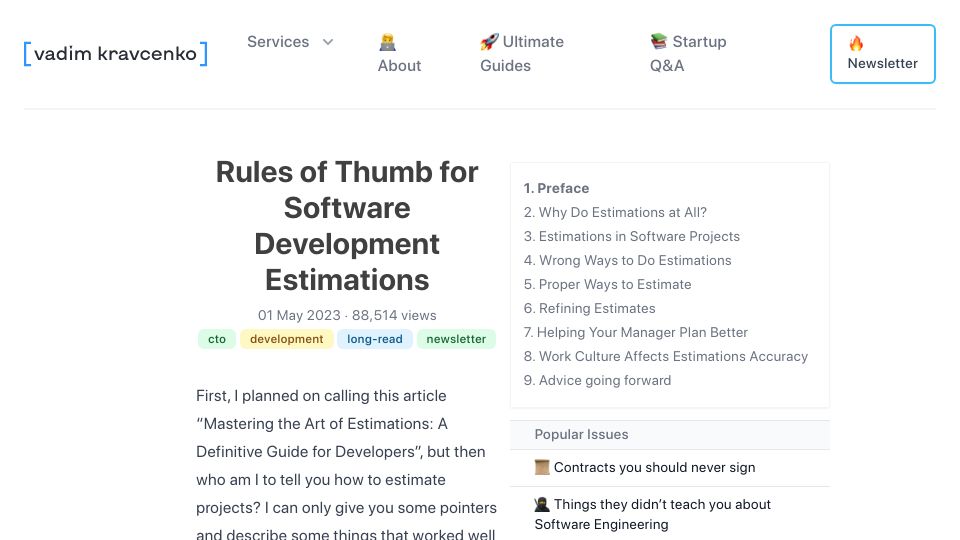960x540 pixels.
Task: Click the scroll icon by Contracts issue
Action: (542, 467)
